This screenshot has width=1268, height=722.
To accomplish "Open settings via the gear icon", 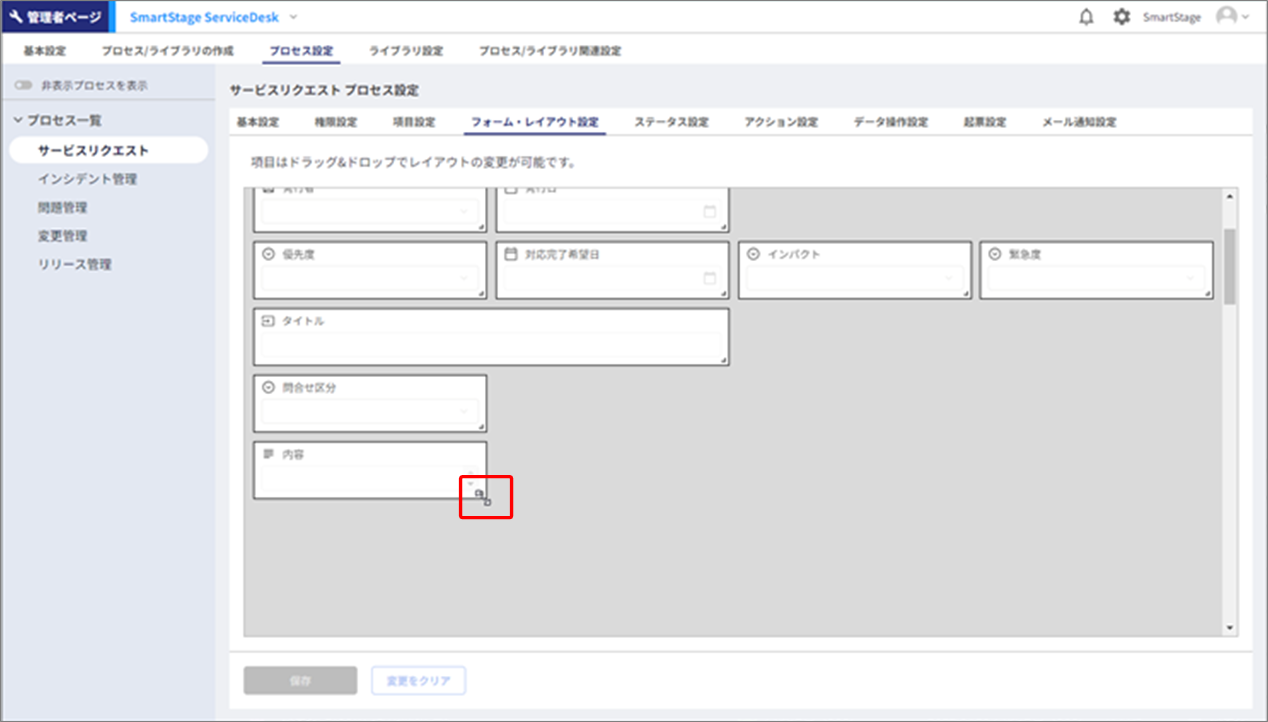I will 1122,17.
